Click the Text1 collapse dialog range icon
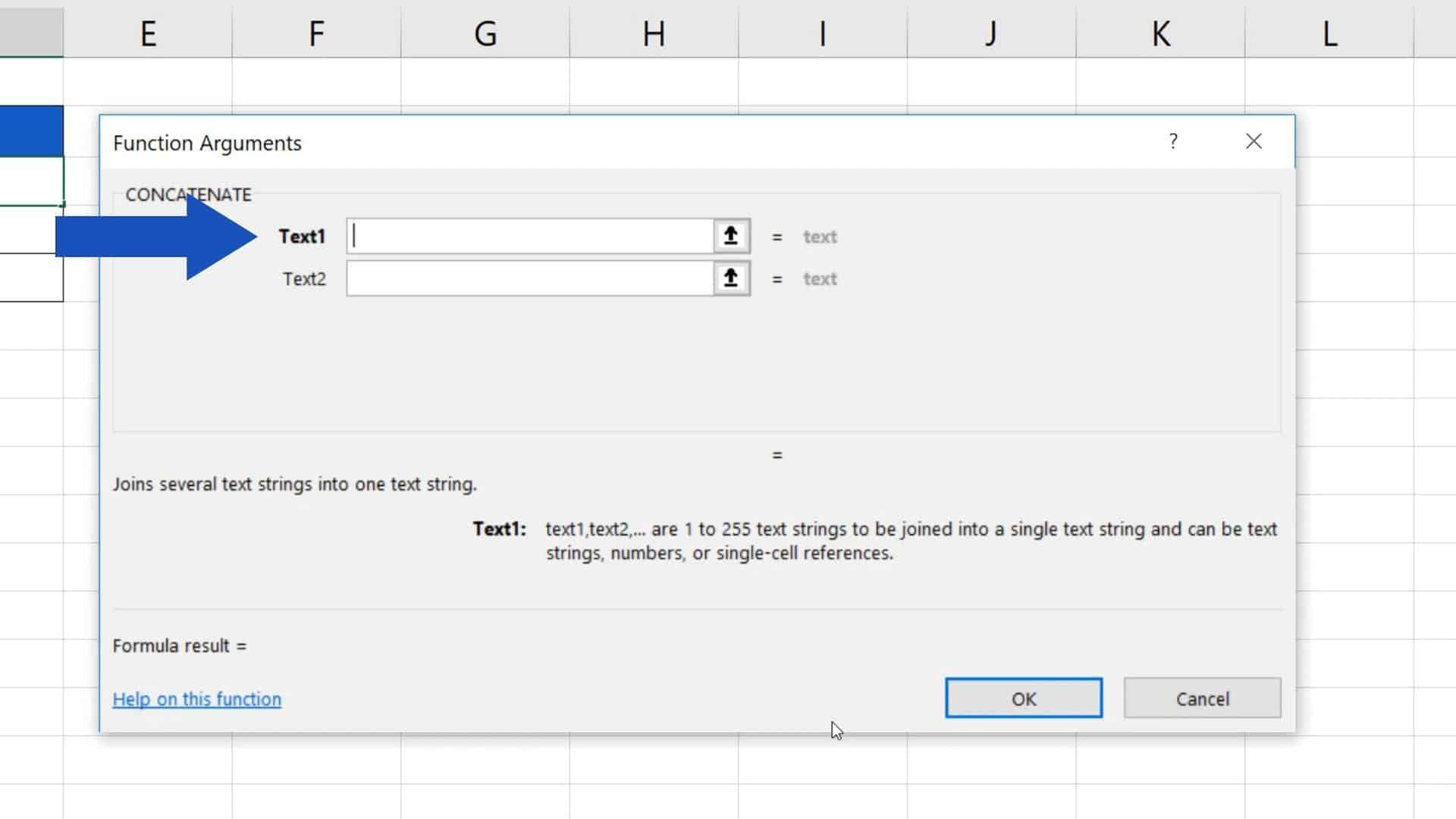 click(730, 237)
